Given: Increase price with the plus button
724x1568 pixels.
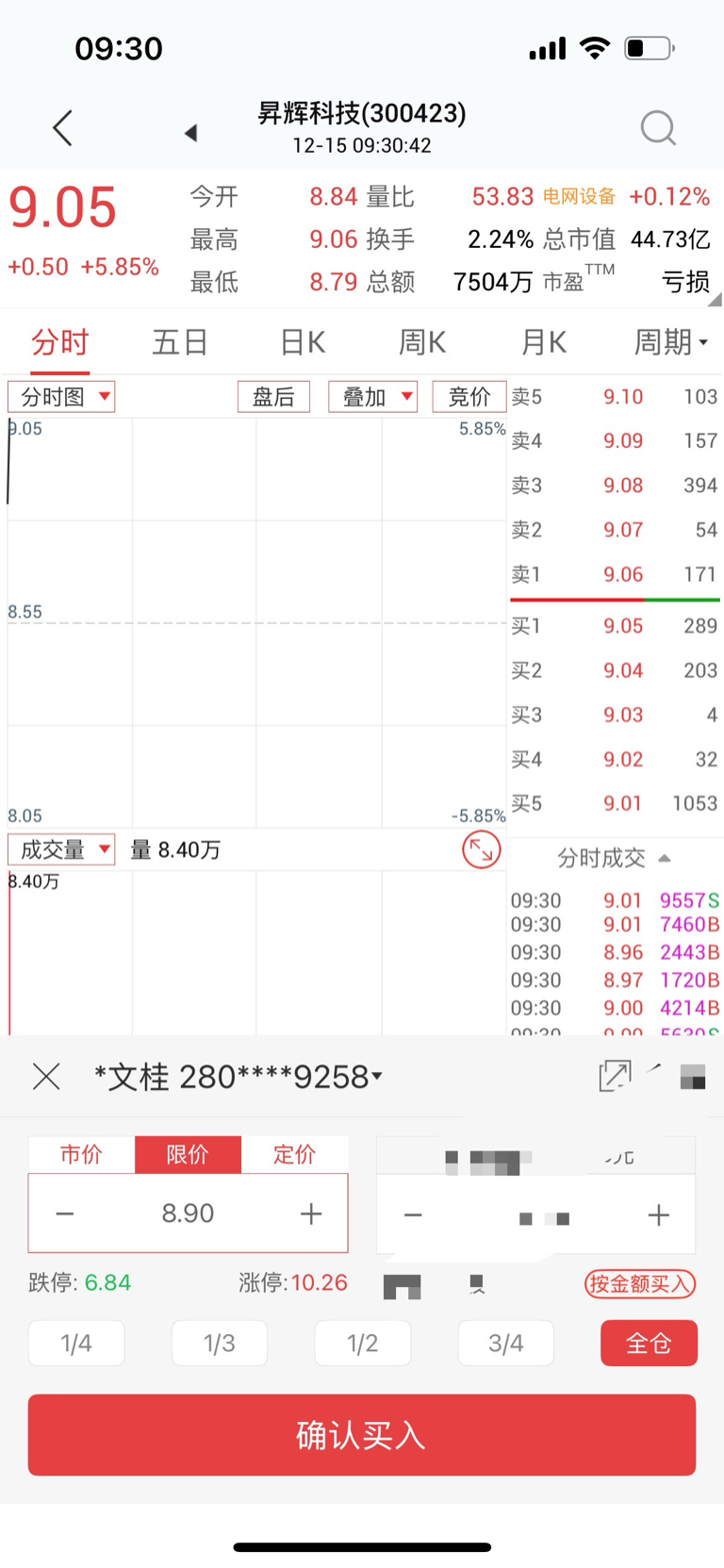Looking at the screenshot, I should click(311, 1213).
